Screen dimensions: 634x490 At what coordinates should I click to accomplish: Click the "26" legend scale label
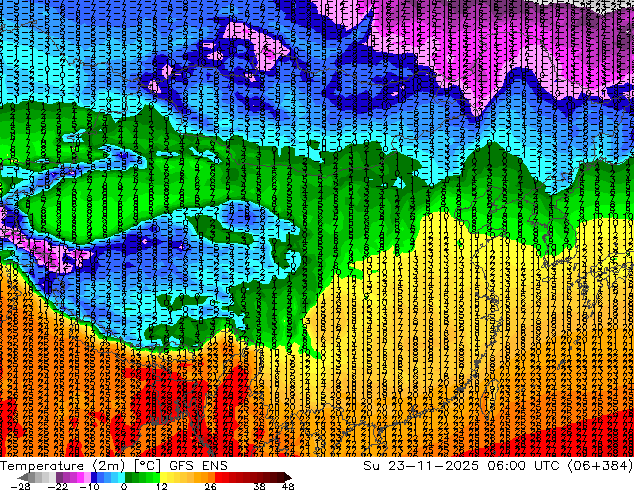(x=210, y=486)
